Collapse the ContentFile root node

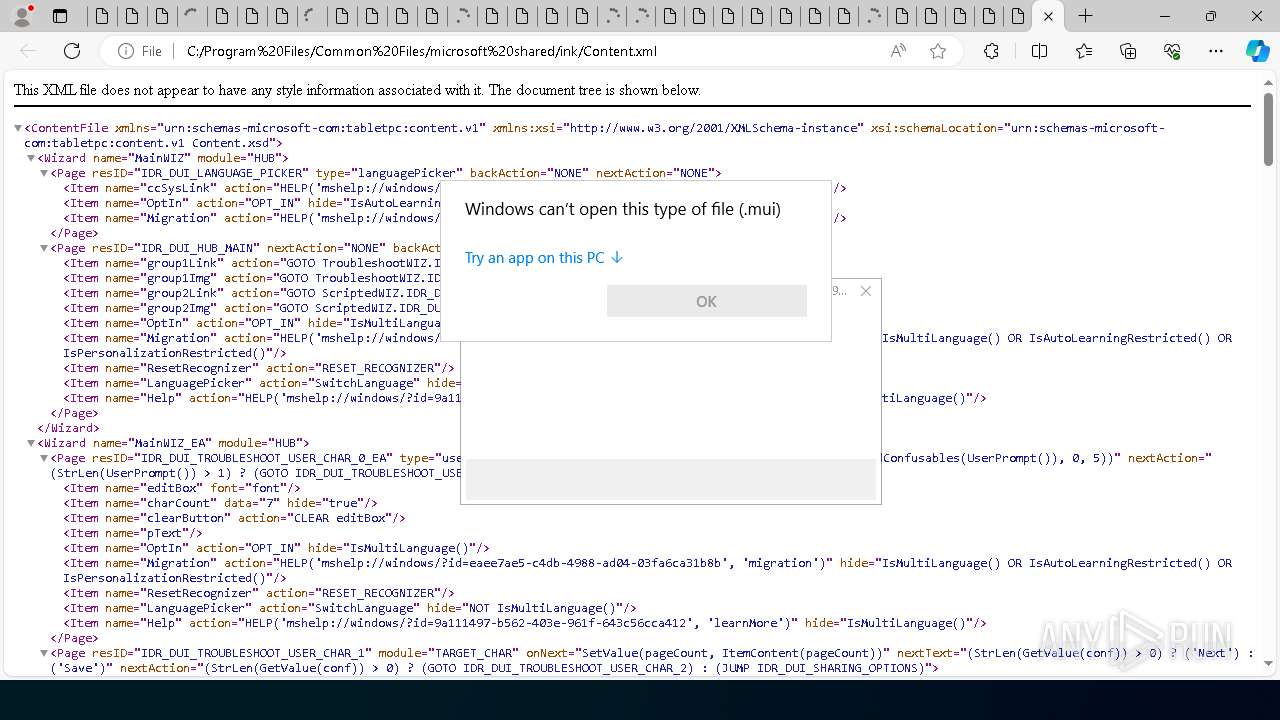(18, 128)
